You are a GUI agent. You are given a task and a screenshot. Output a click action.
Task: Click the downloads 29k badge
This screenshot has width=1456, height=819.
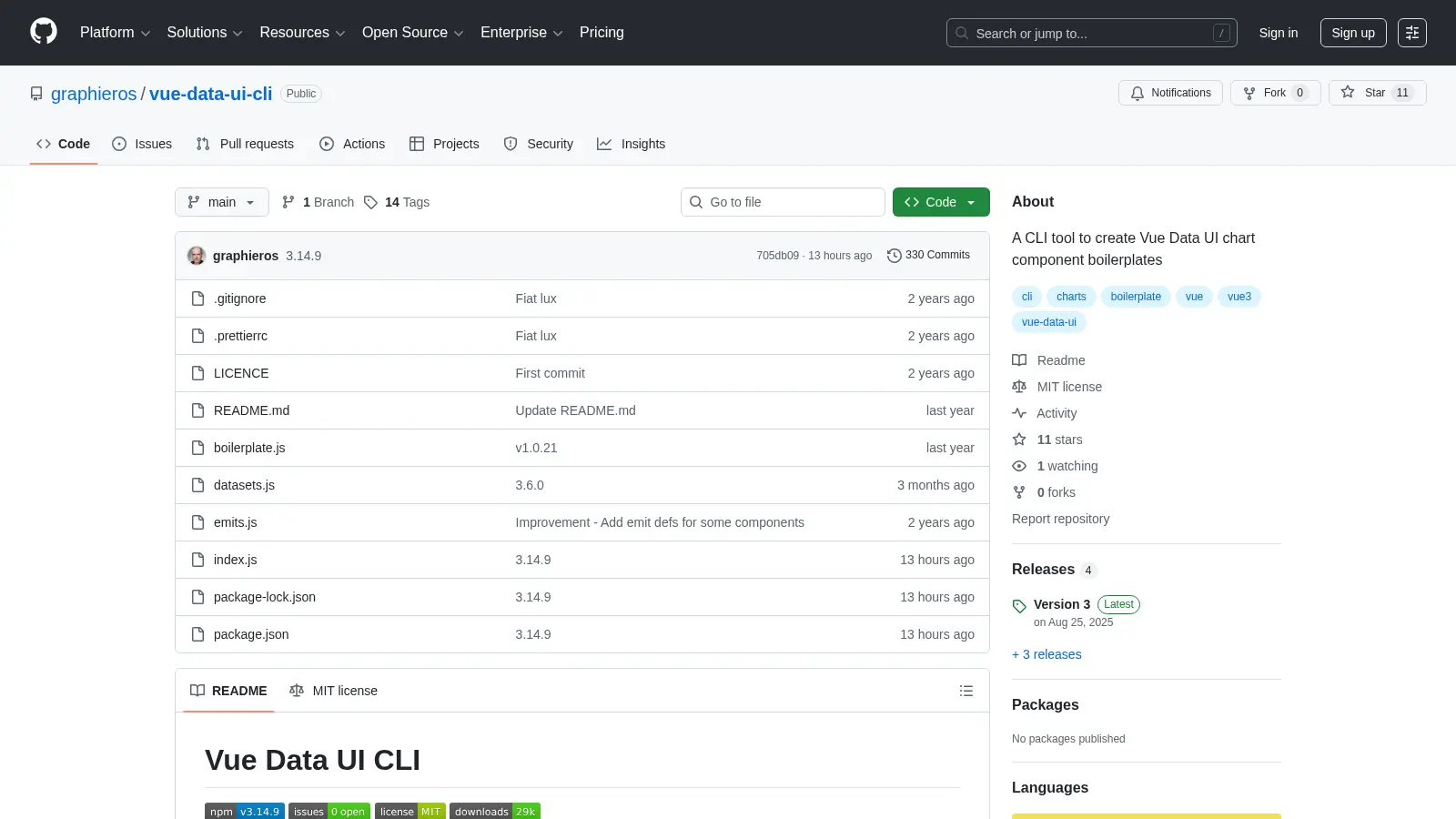(495, 812)
